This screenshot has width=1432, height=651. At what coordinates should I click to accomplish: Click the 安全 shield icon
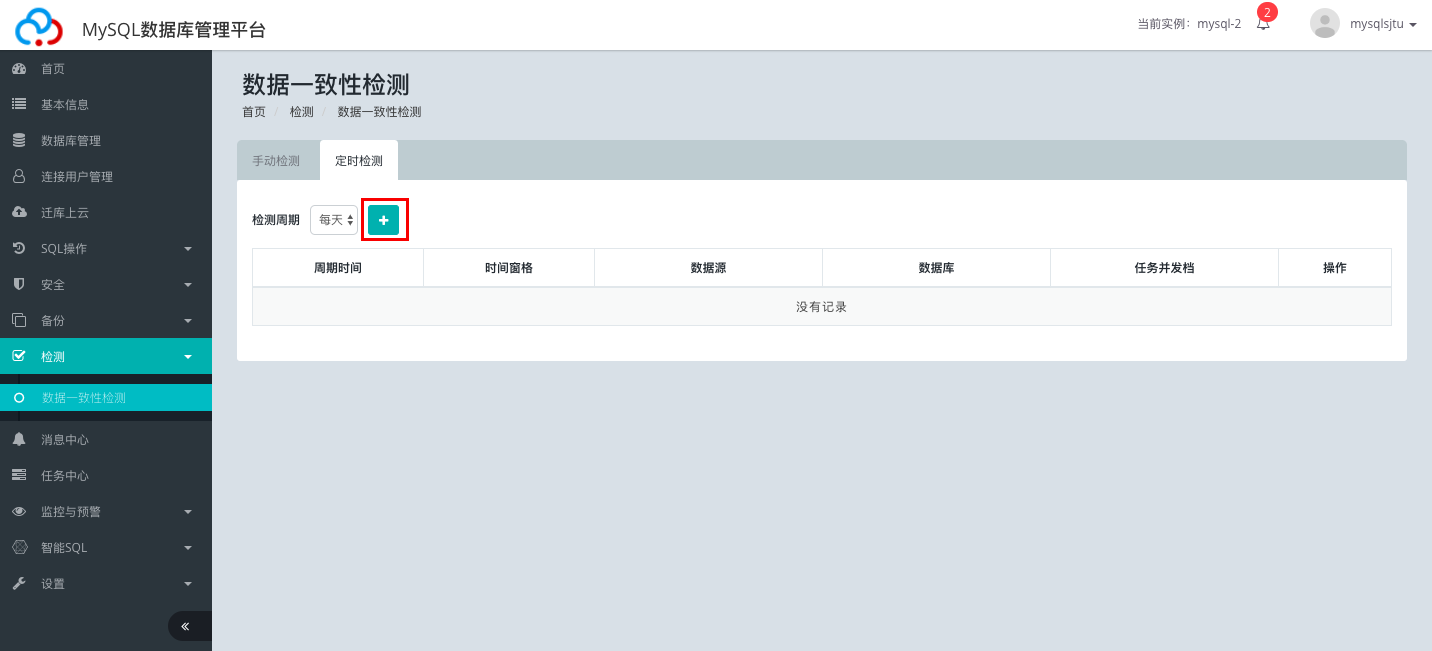coord(18,284)
